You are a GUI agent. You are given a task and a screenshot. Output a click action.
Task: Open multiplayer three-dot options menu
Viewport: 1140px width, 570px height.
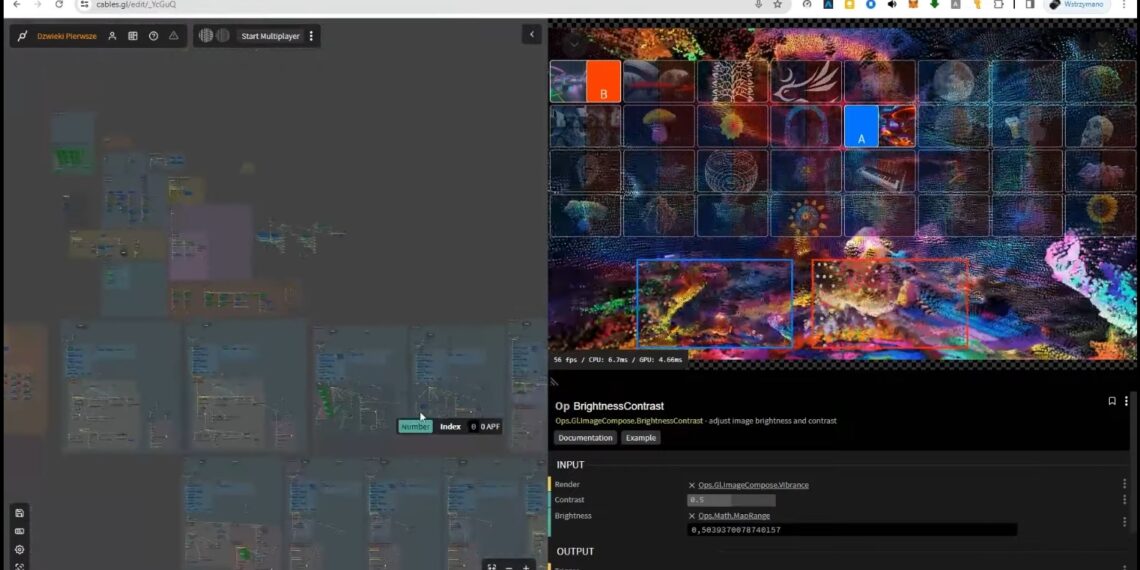(311, 36)
